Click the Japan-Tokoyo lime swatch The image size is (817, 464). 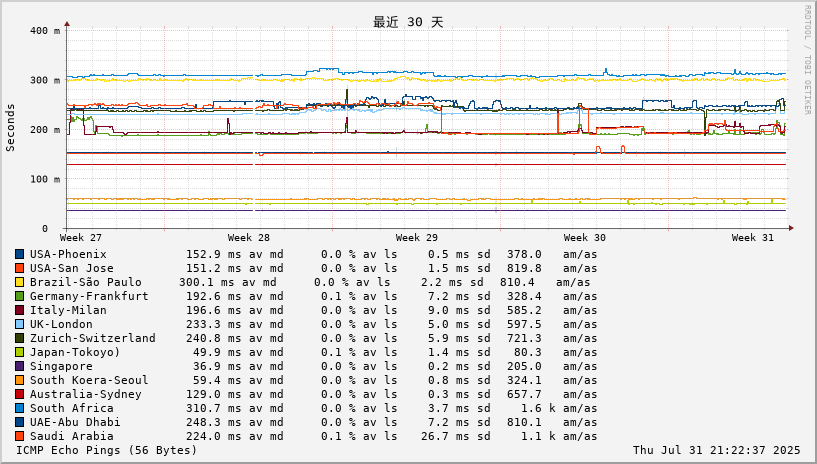click(x=19, y=353)
